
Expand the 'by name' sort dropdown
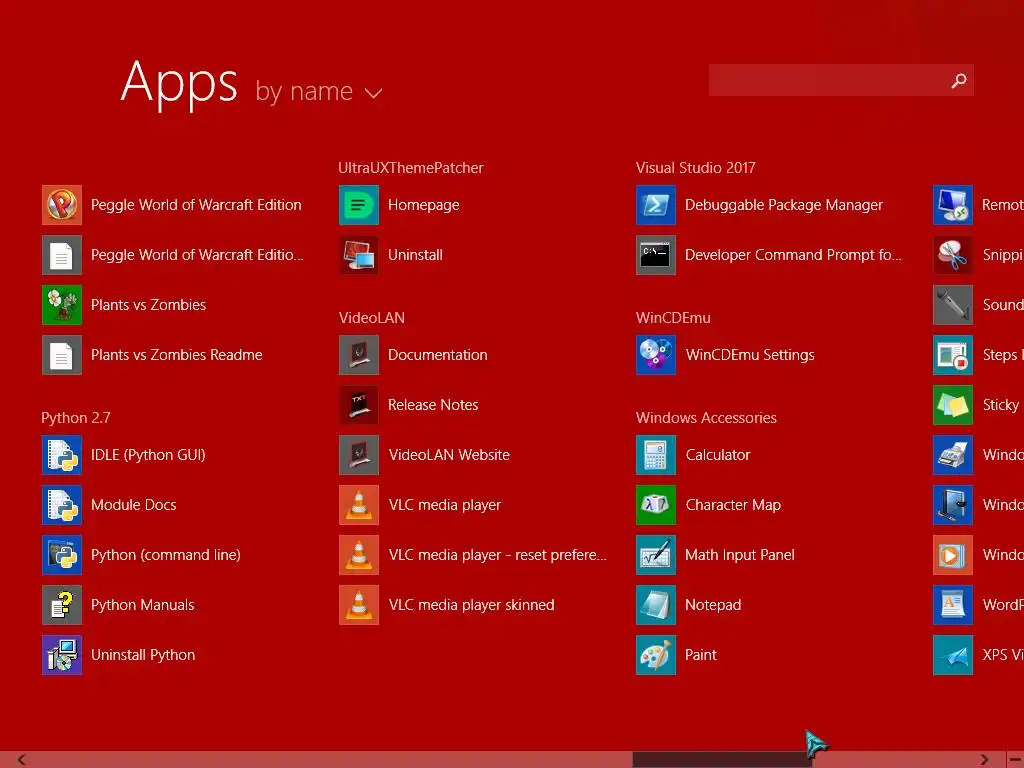pos(318,92)
